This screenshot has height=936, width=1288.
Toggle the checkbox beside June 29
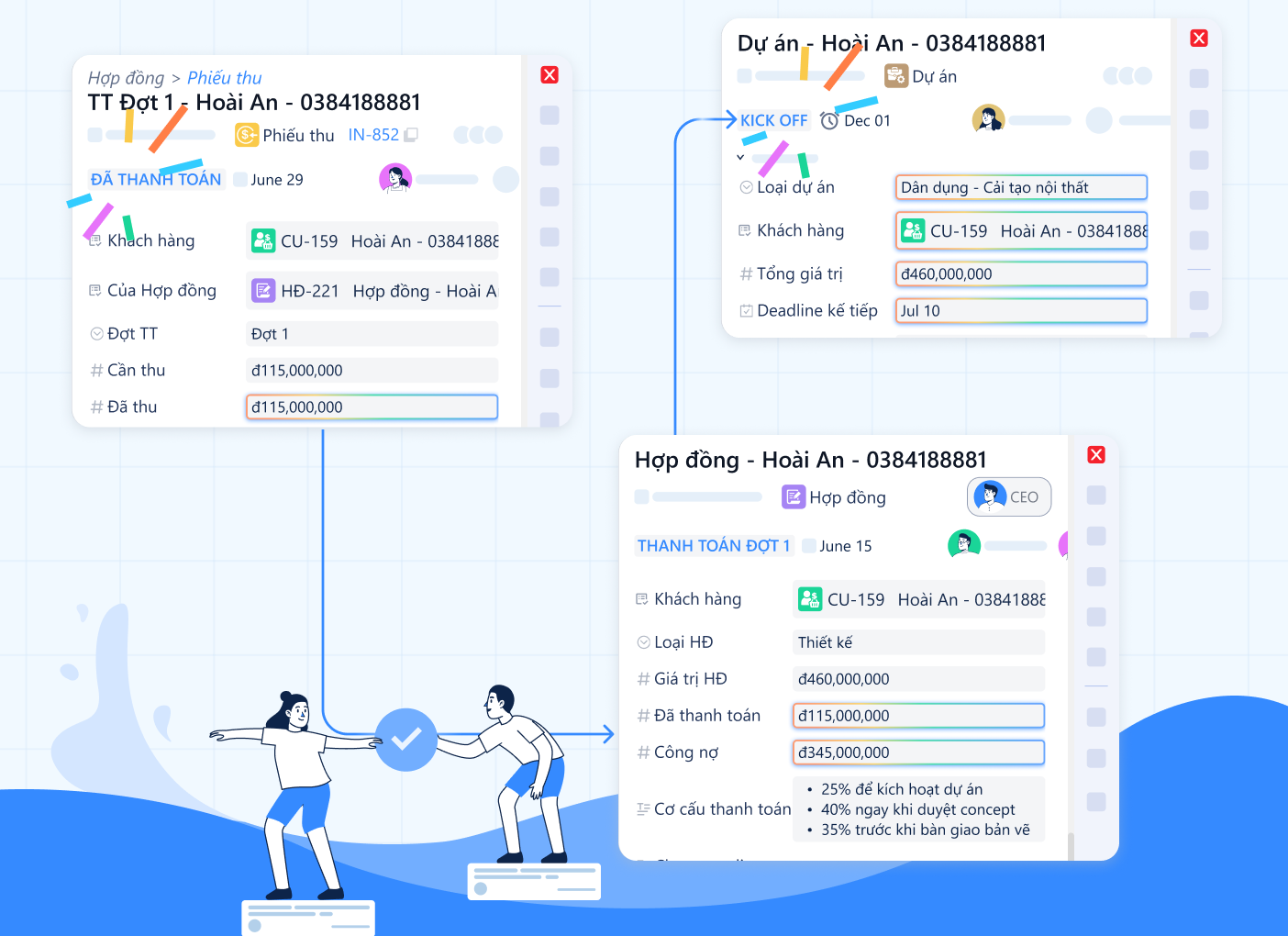[240, 180]
